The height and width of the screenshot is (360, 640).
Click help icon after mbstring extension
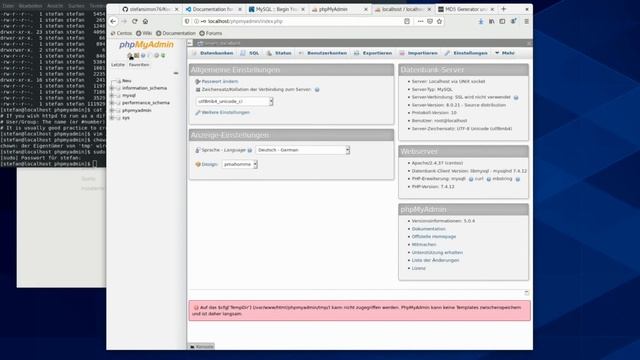pos(518,179)
